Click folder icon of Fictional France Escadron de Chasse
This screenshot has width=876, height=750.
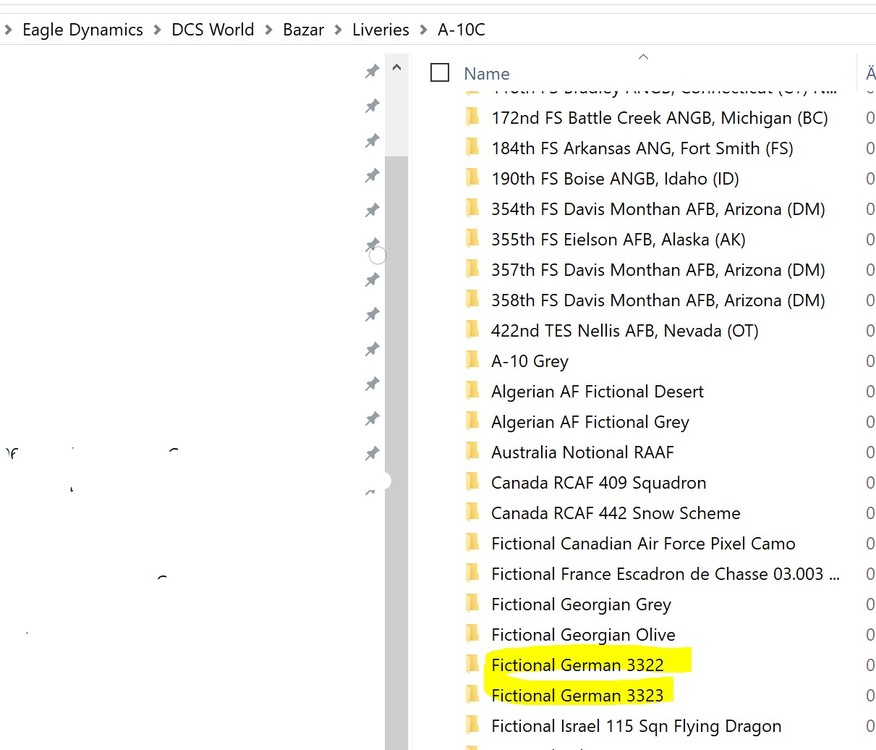pyautogui.click(x=472, y=573)
